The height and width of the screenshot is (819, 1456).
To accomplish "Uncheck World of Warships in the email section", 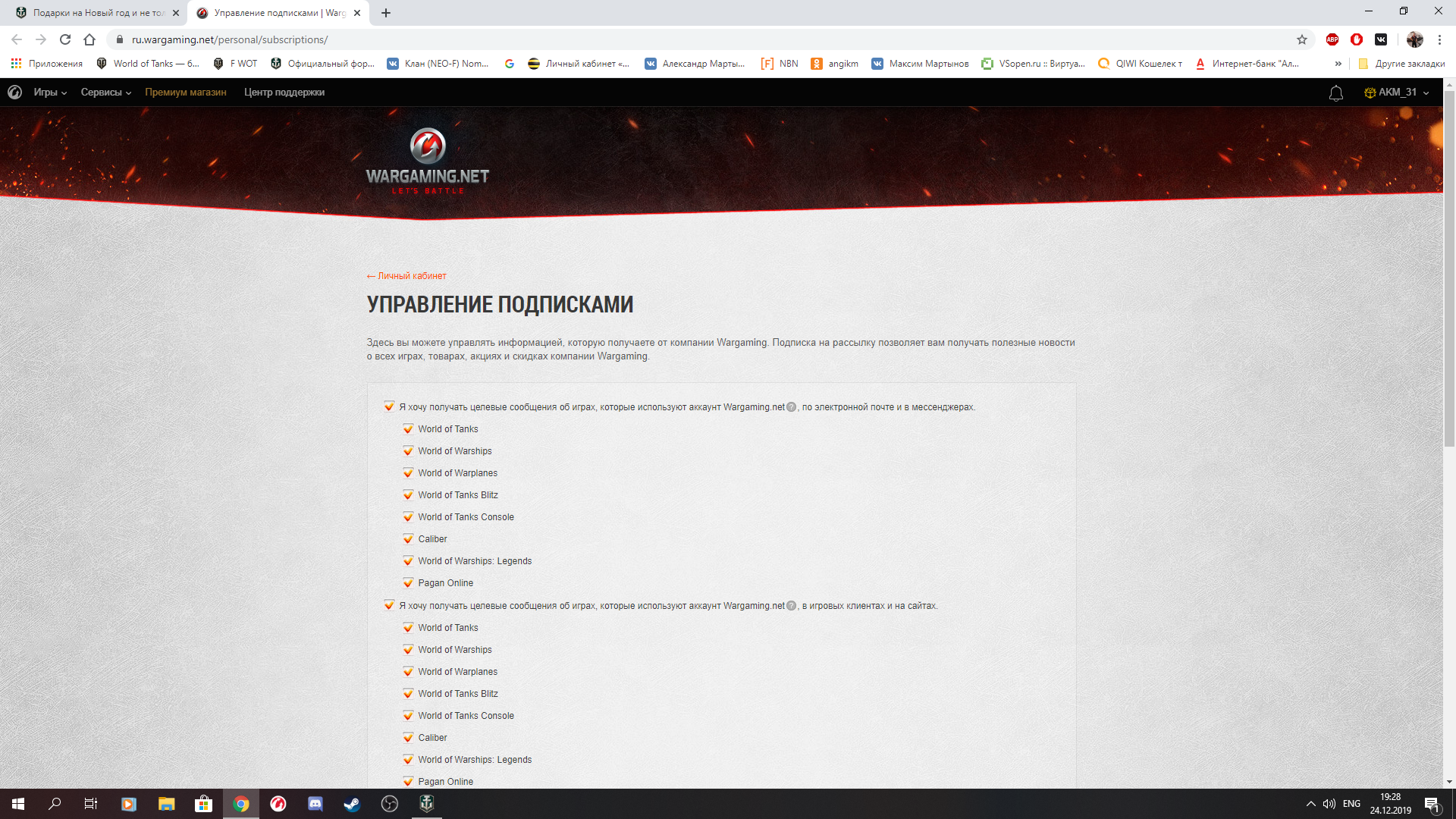I will 408,451.
